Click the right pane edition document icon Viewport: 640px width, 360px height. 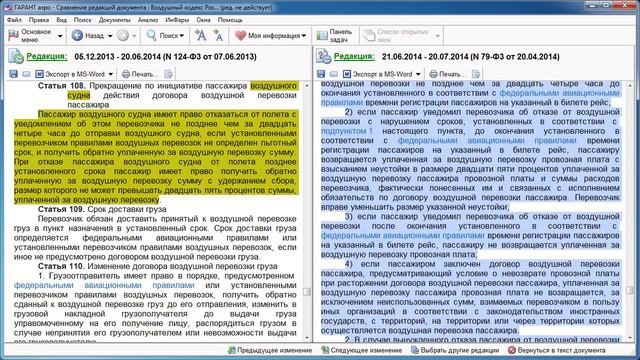click(x=323, y=56)
